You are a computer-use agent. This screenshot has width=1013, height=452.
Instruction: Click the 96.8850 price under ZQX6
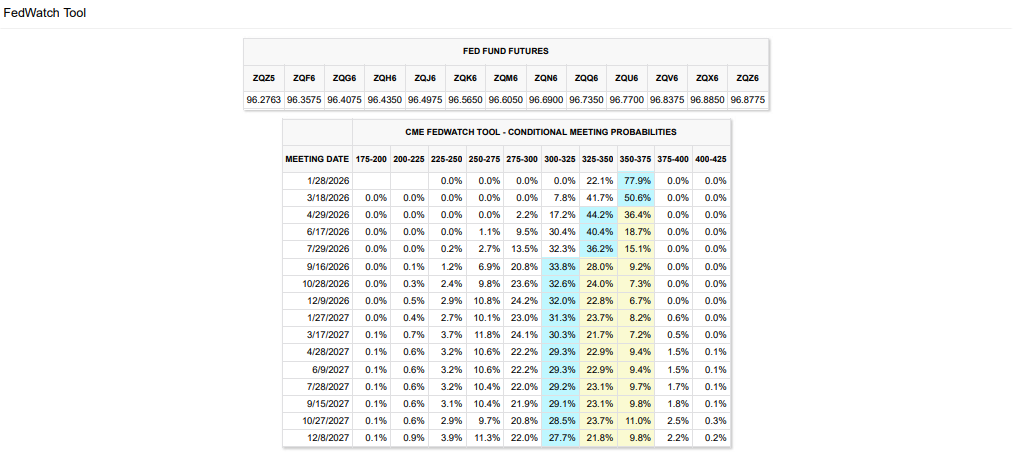coord(707,99)
